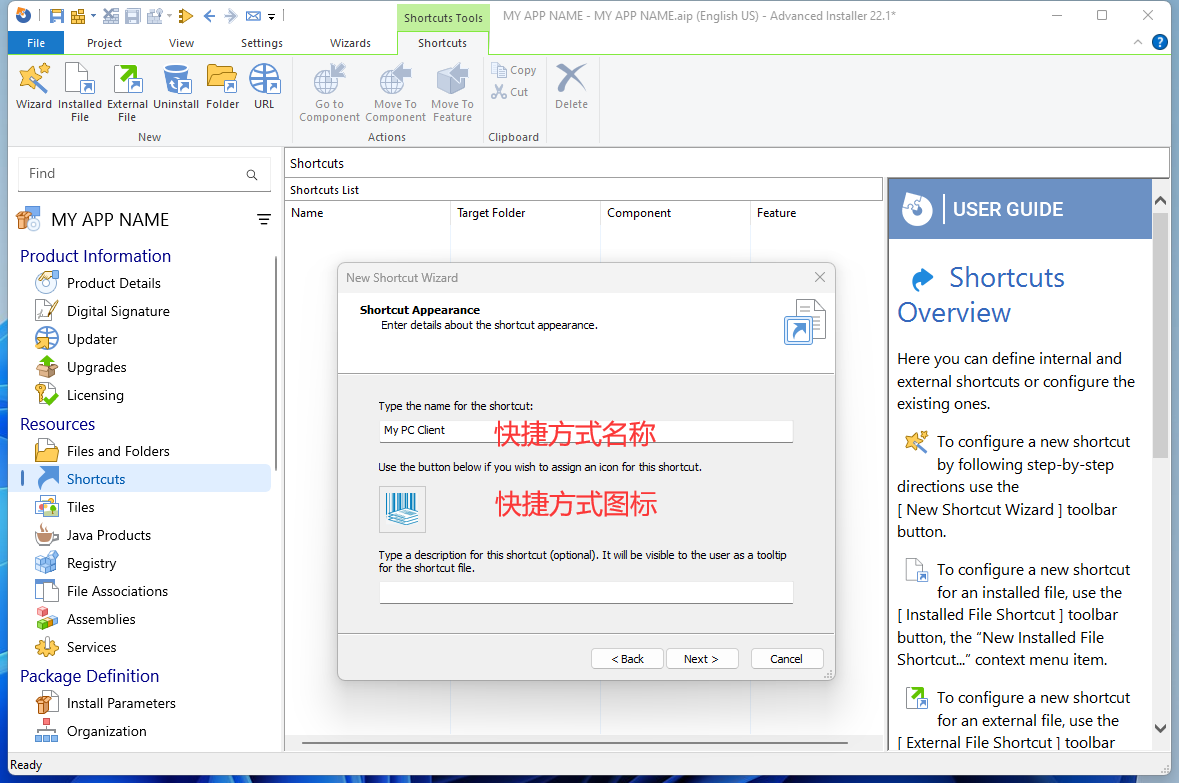
Task: Launch the shortcut Wizard ribbon button
Action: [34, 86]
